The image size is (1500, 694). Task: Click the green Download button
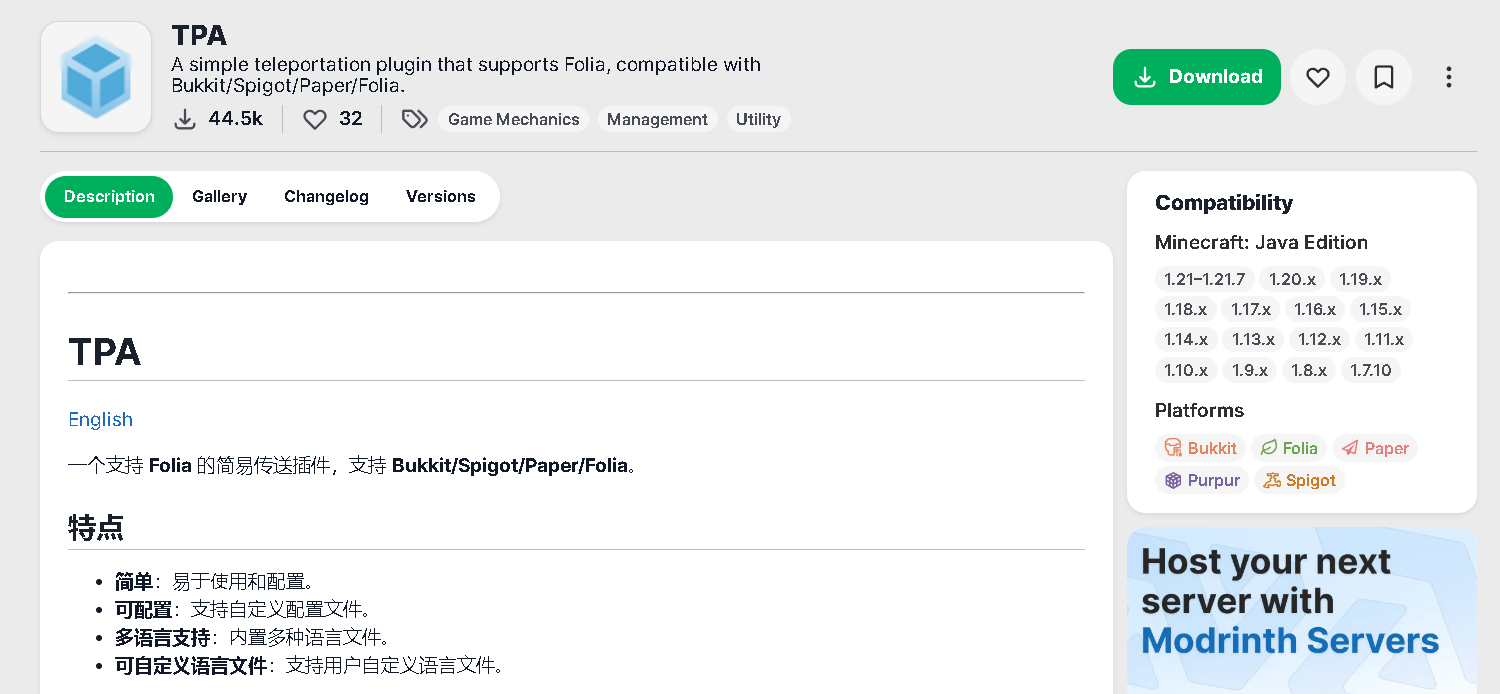click(x=1197, y=77)
